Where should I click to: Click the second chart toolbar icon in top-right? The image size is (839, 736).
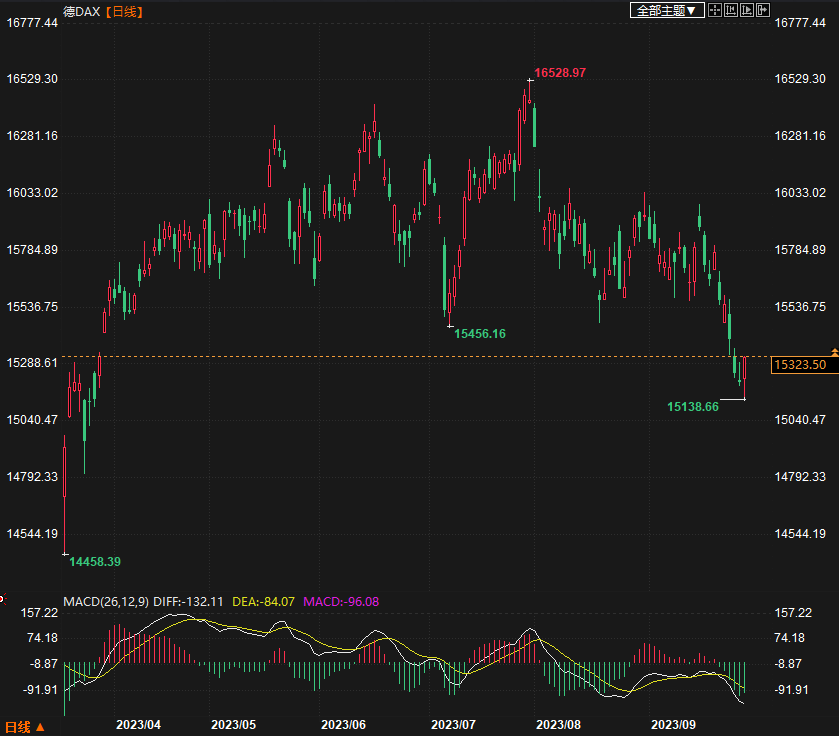[x=731, y=10]
